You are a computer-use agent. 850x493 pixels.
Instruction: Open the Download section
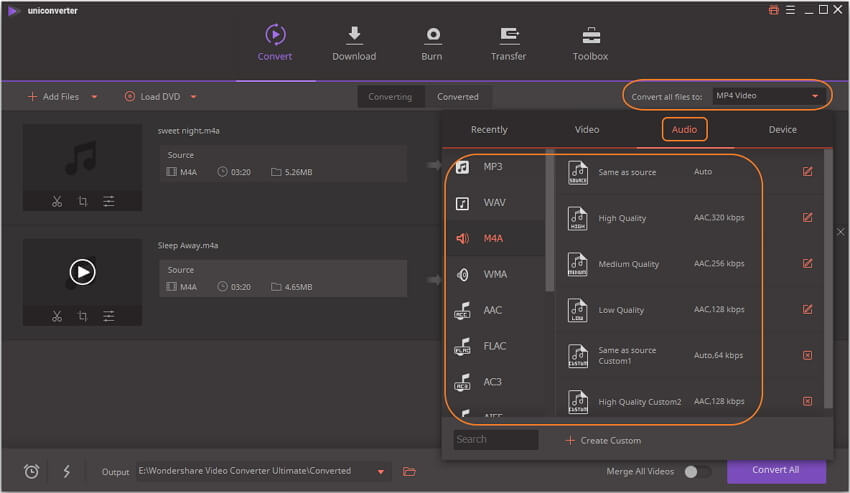click(x=354, y=42)
